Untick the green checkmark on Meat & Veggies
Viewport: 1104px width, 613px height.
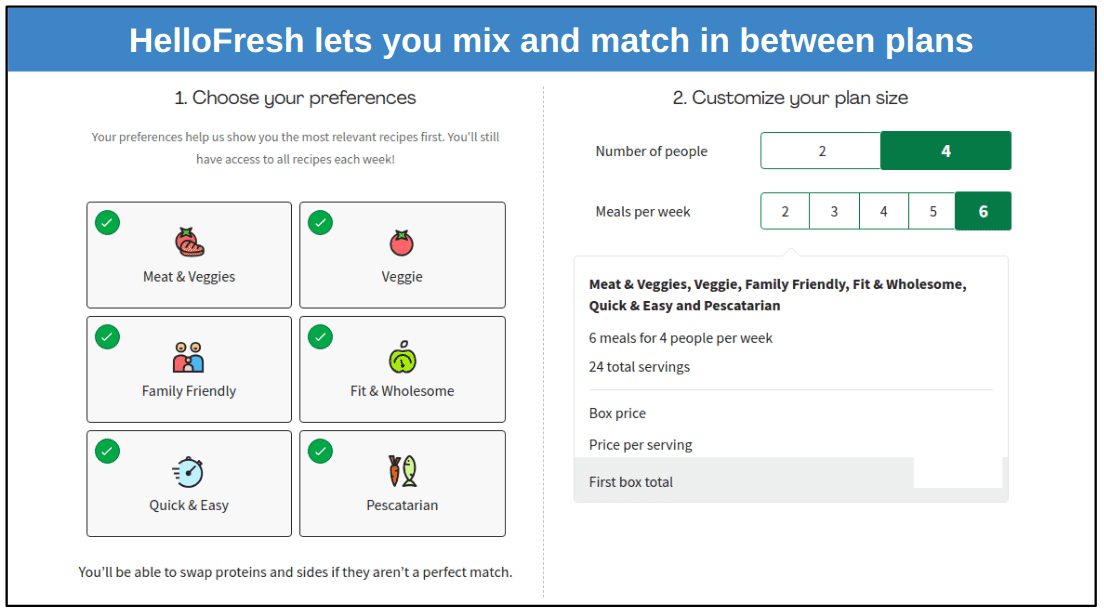pos(107,222)
